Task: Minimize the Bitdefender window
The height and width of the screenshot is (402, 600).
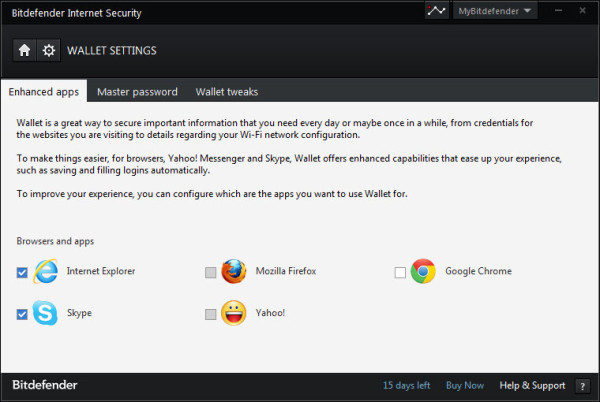Action: click(x=558, y=10)
